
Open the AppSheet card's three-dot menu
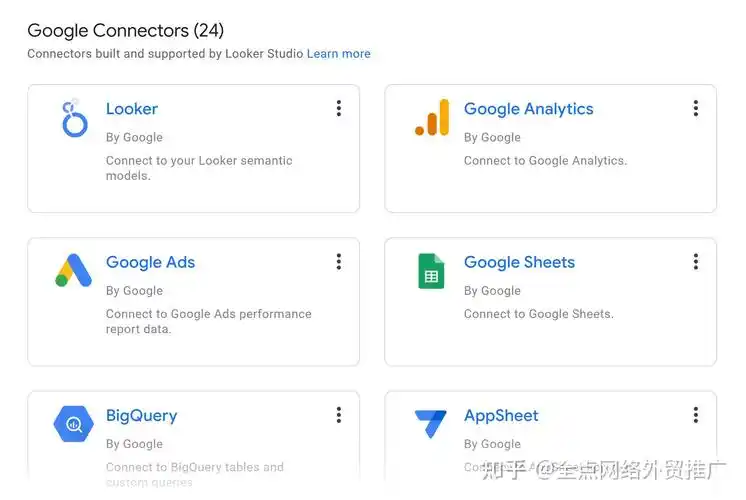click(x=696, y=415)
